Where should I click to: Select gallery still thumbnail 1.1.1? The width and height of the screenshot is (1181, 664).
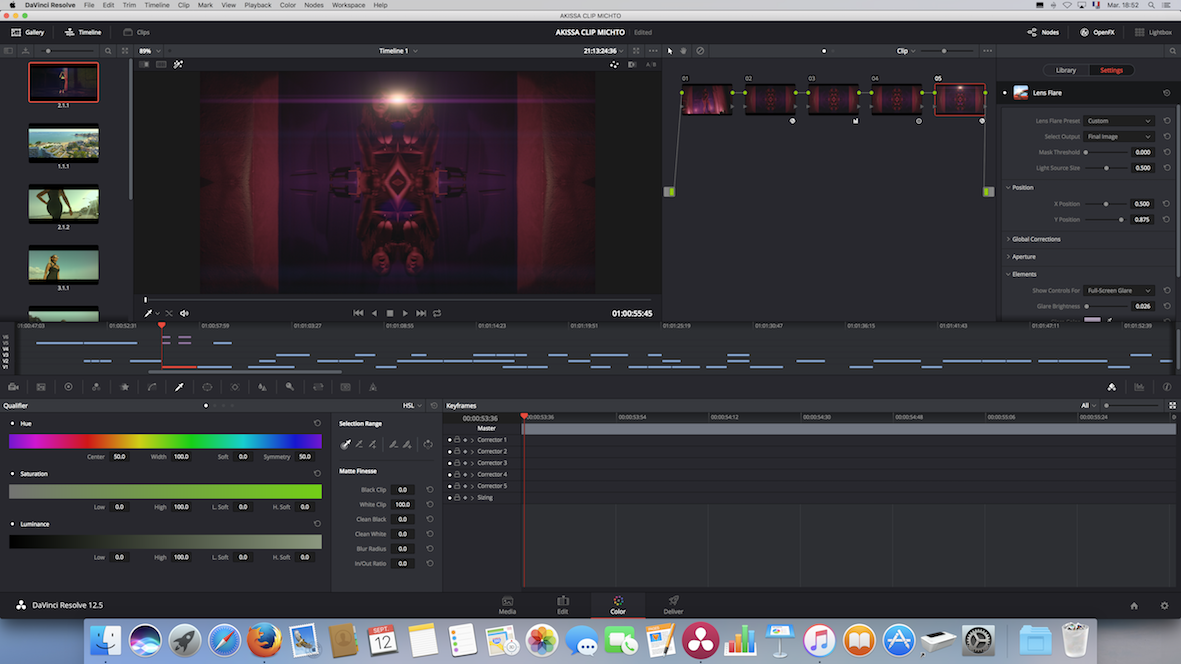coord(63,143)
